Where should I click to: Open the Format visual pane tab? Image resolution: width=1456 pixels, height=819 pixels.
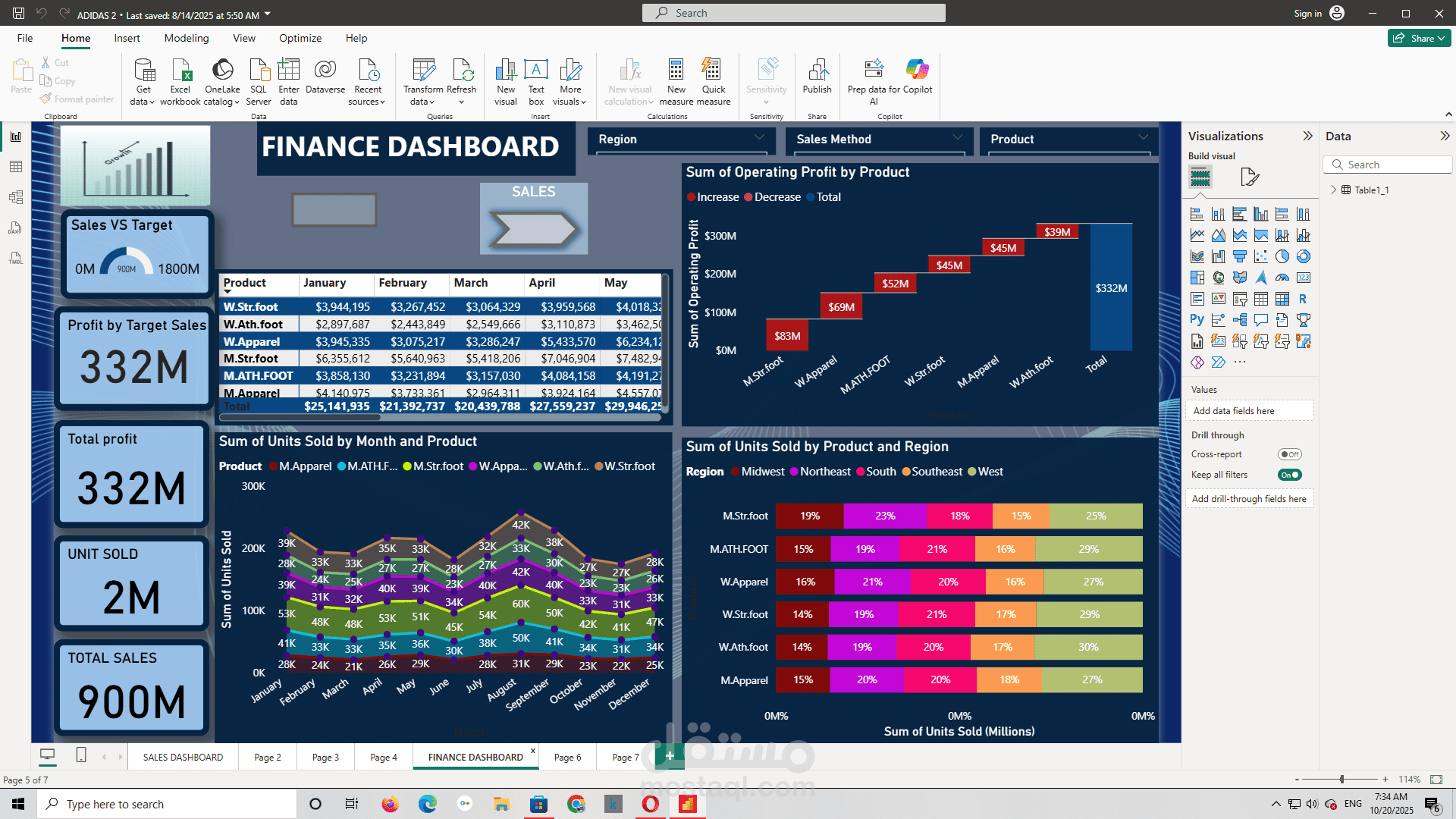[x=1250, y=177]
